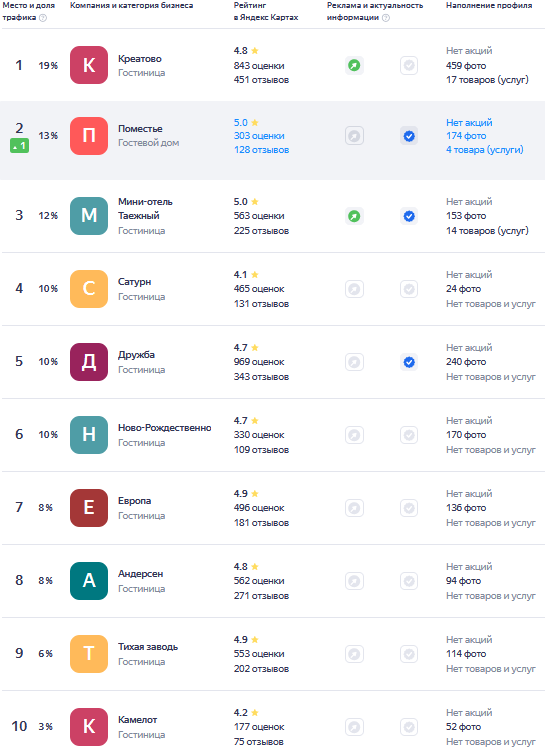Viewport: 545px width, 755px height.
Task: Click the advertising icon for Камелот
Action: click(354, 727)
